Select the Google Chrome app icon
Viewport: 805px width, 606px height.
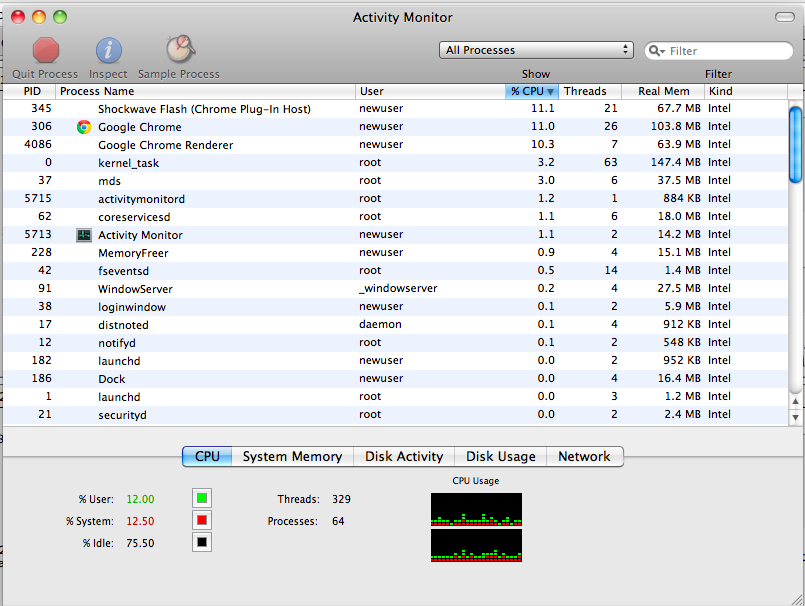click(x=84, y=127)
